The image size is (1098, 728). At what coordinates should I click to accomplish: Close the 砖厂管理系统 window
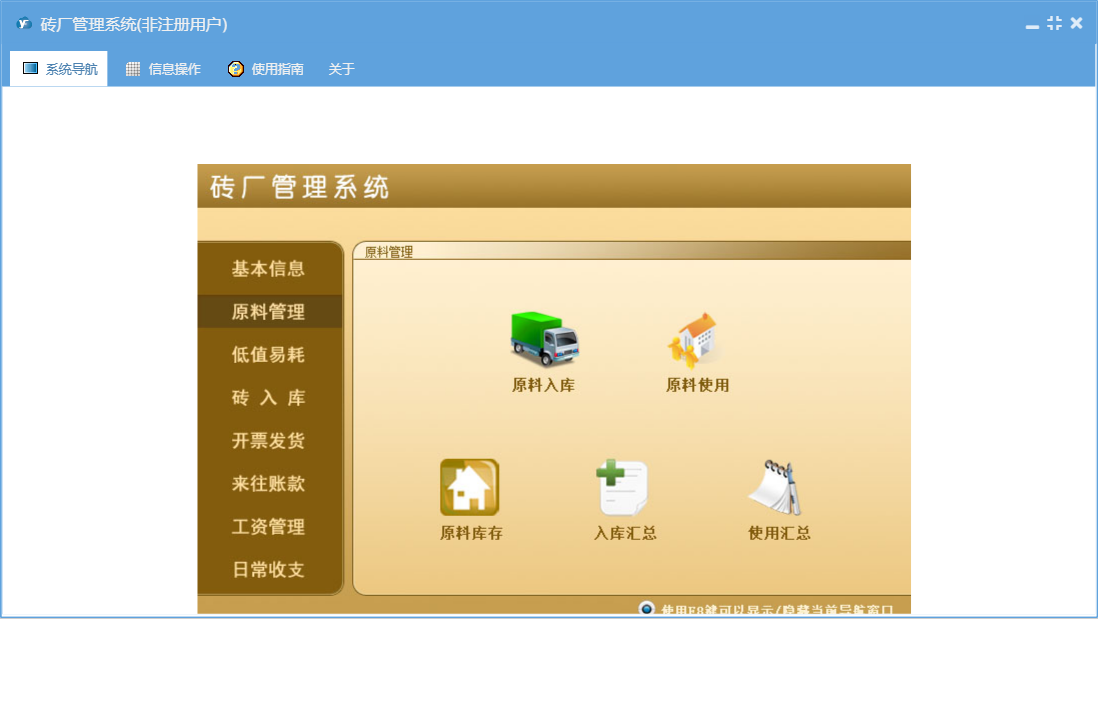click(1076, 23)
